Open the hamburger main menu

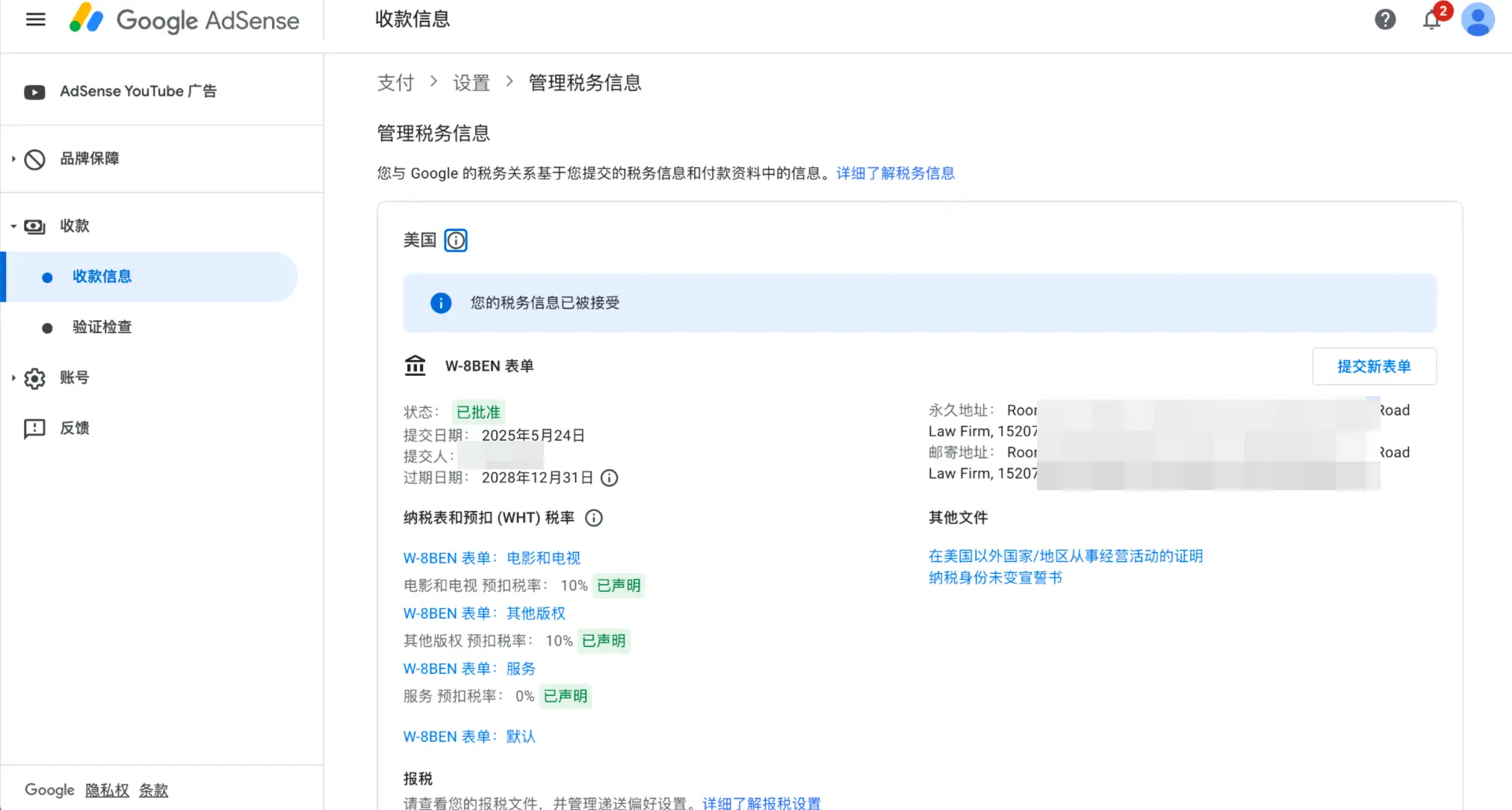pos(36,19)
